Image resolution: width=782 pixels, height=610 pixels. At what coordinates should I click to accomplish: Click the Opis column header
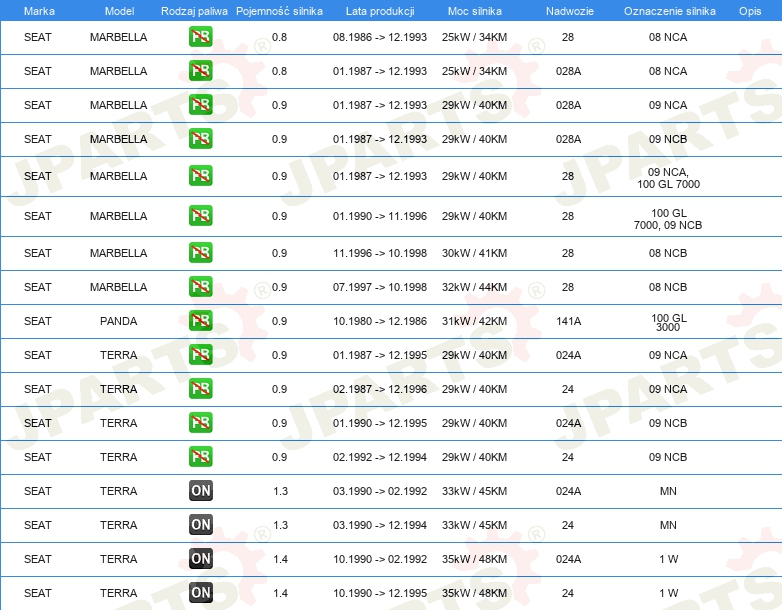click(x=750, y=11)
